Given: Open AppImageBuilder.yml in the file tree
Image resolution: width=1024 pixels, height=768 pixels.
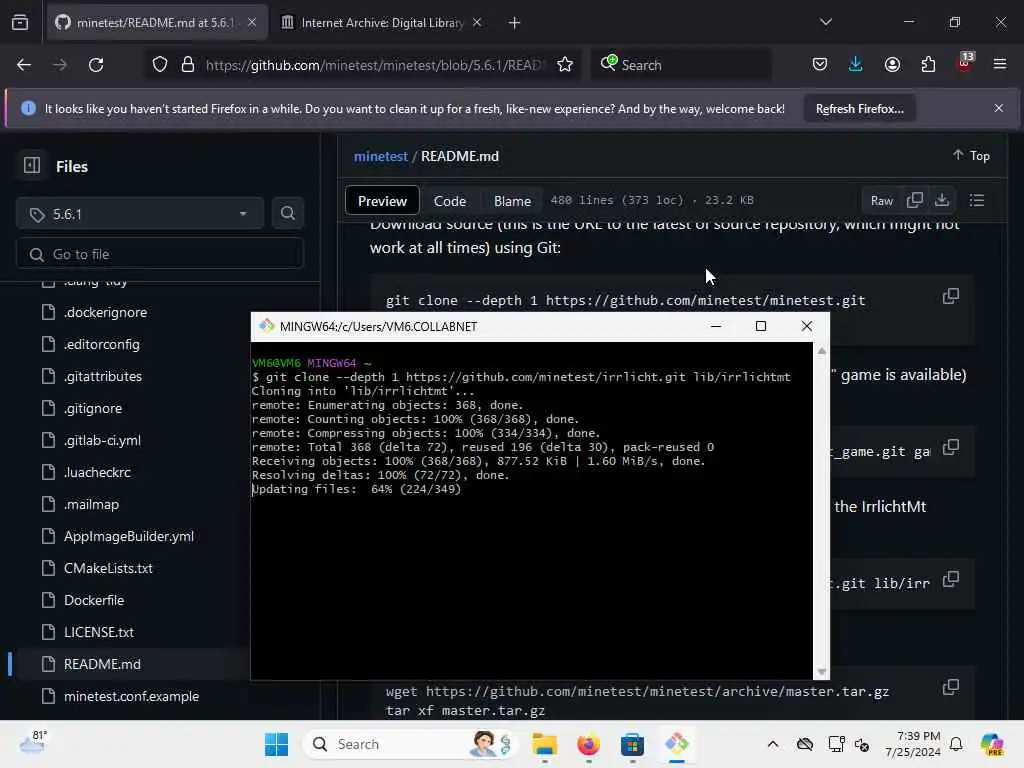Looking at the screenshot, I should point(129,536).
